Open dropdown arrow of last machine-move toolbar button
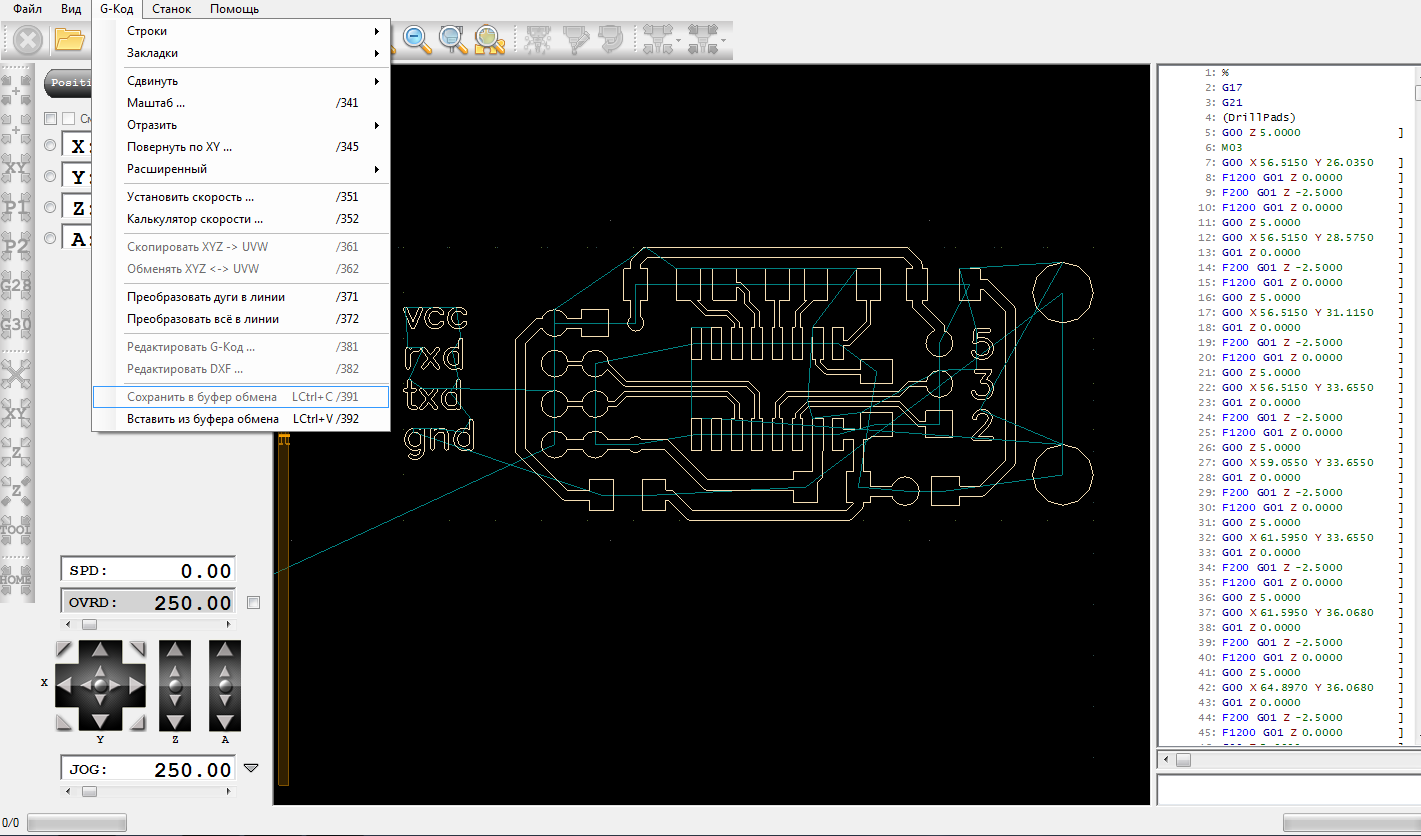The width and height of the screenshot is (1421, 836). pyautogui.click(x=723, y=40)
